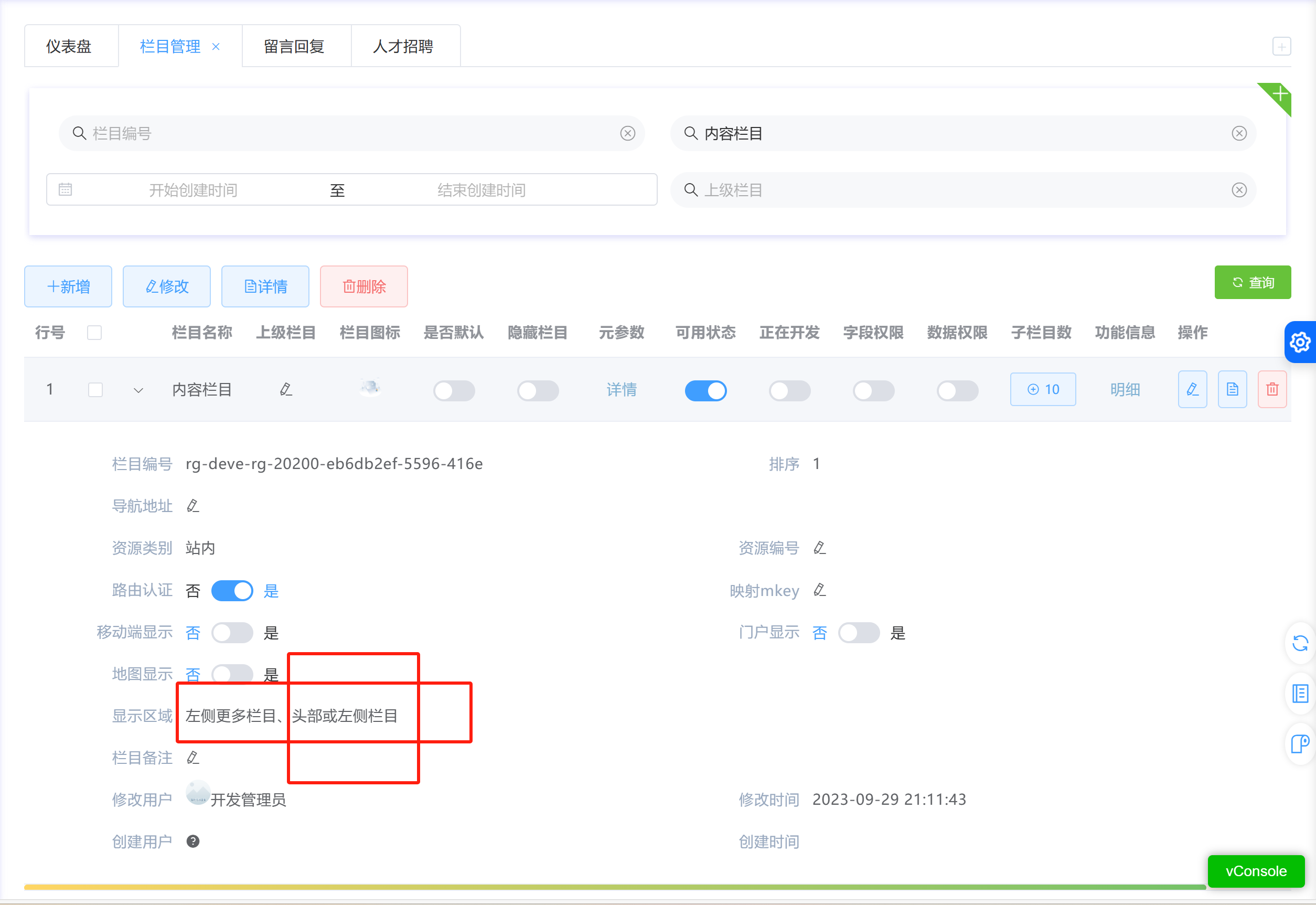Turn off the 路由认证 switch
This screenshot has width=1316, height=905.
click(232, 591)
